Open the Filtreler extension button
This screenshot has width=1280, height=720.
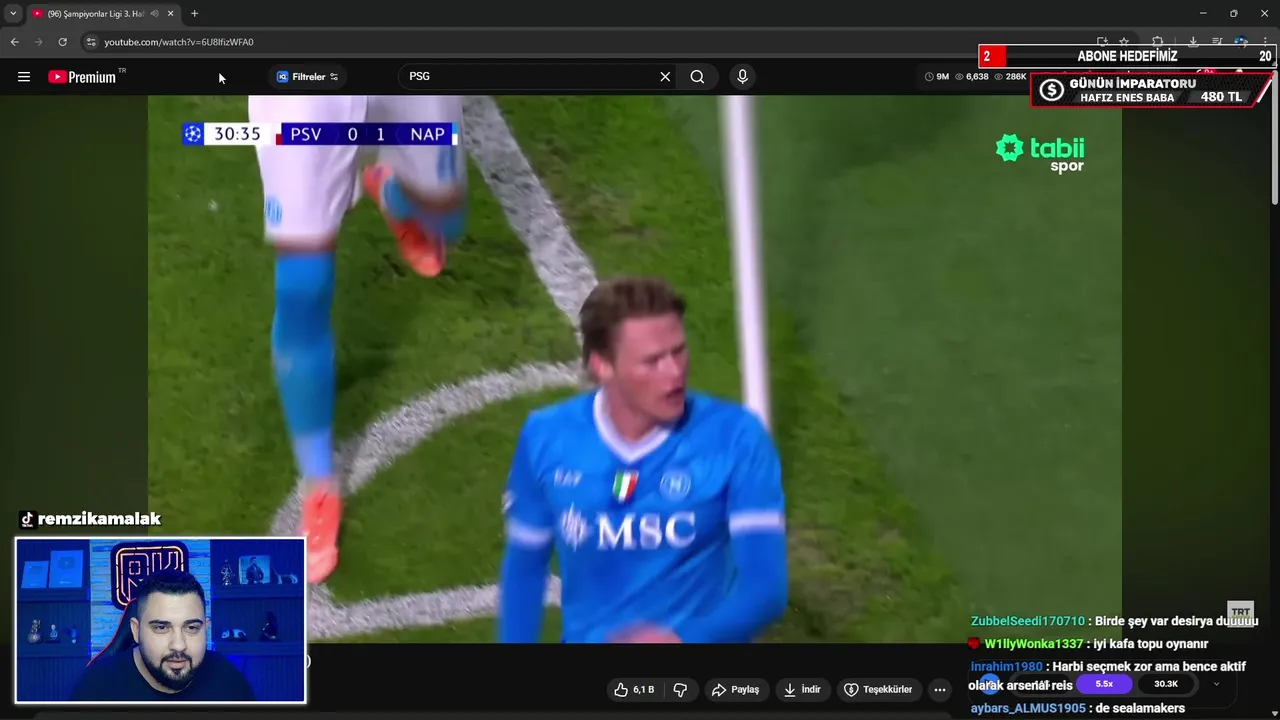pyautogui.click(x=308, y=77)
